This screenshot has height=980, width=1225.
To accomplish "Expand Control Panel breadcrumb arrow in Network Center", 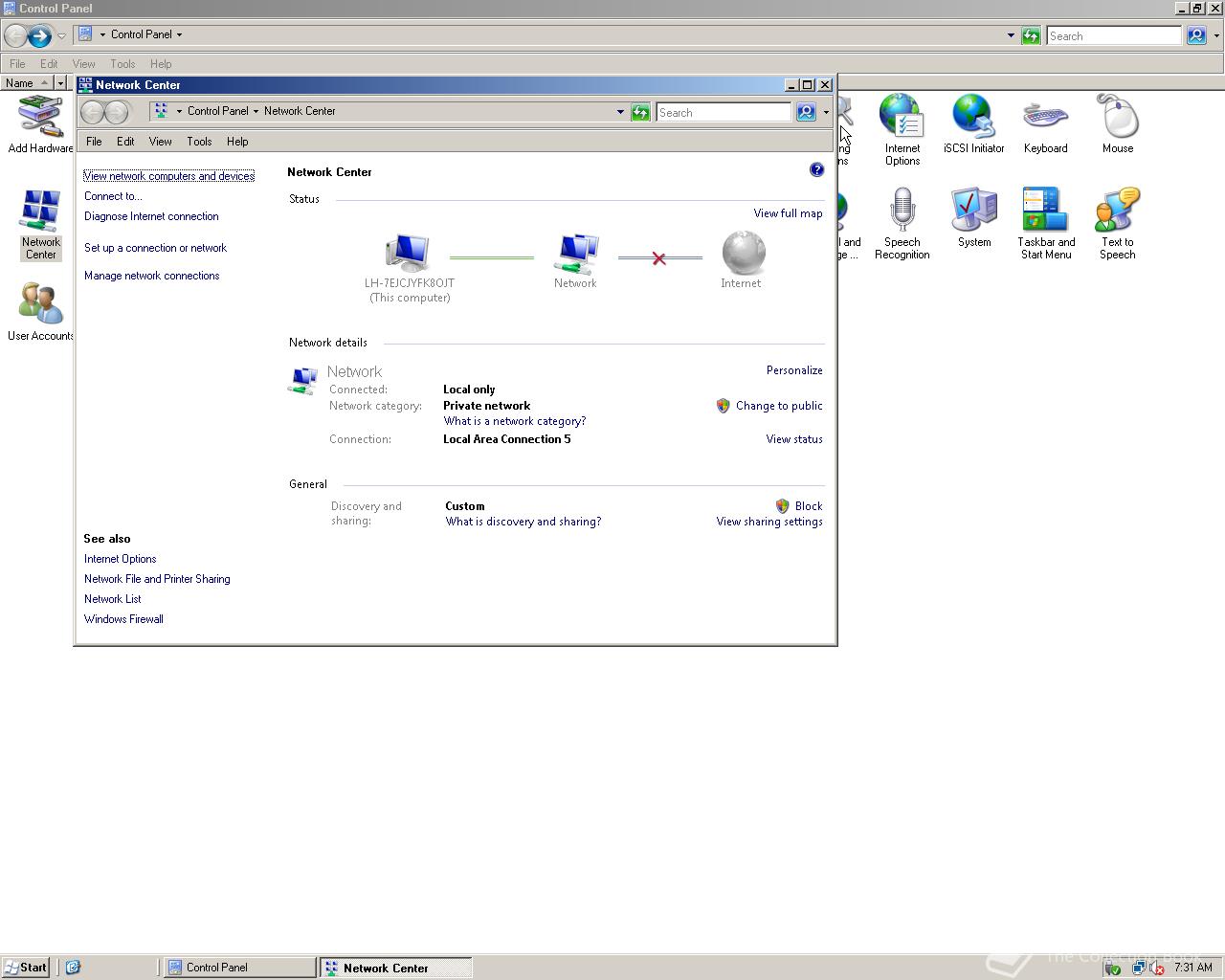I will point(256,111).
